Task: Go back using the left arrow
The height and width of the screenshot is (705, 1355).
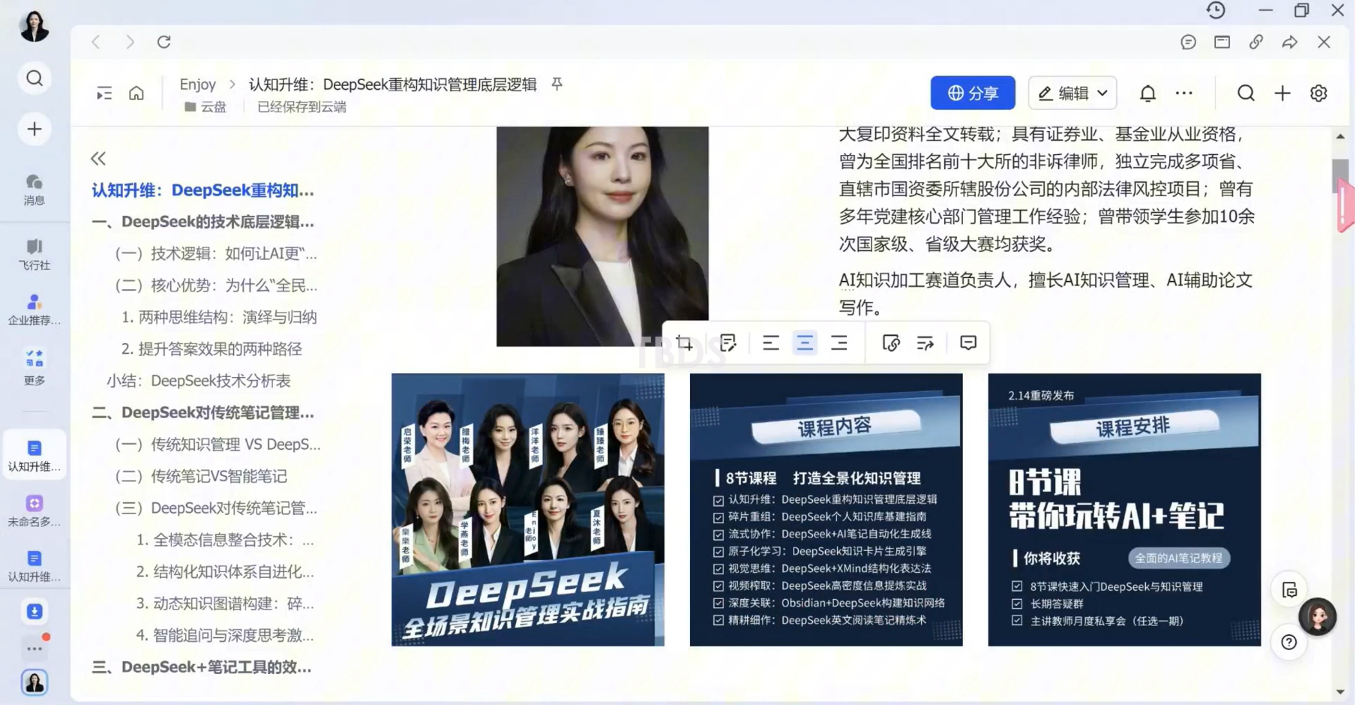Action: (x=96, y=42)
